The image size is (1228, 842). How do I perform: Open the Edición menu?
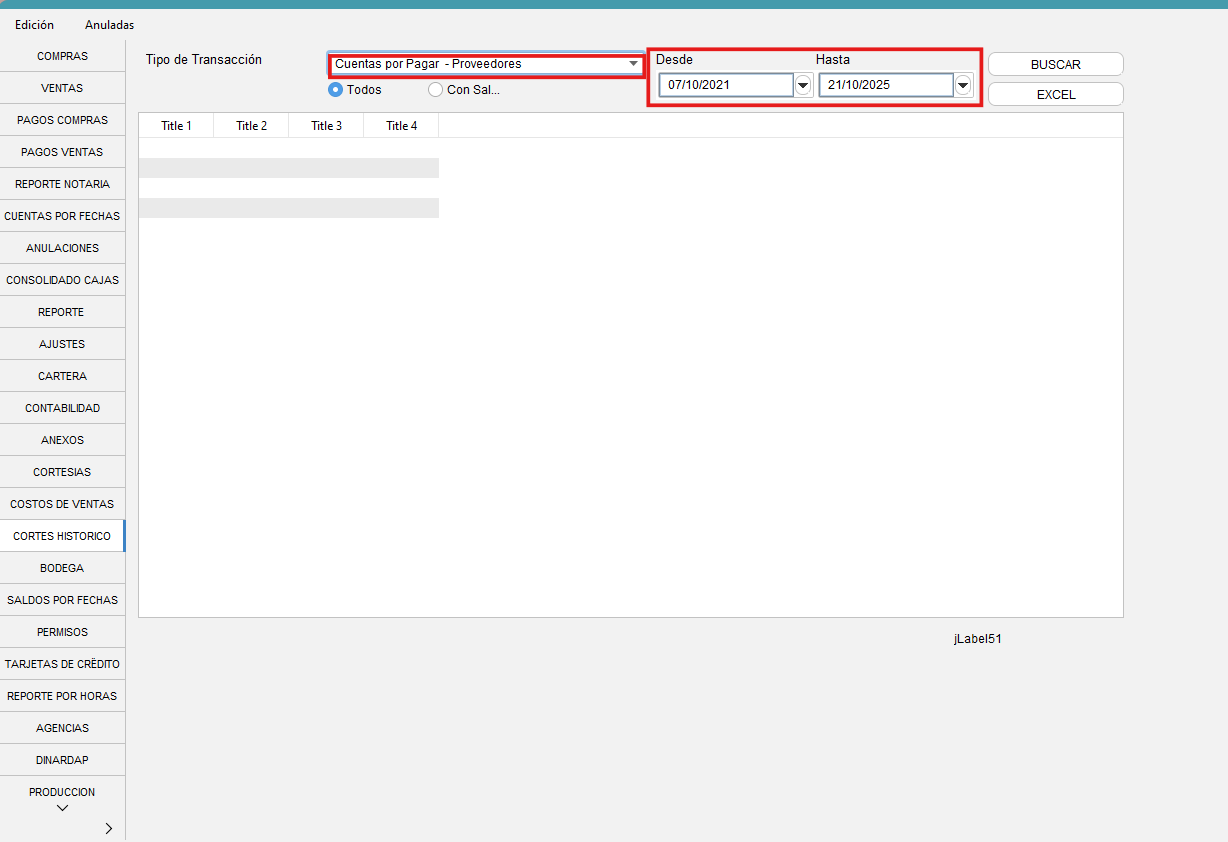34,25
